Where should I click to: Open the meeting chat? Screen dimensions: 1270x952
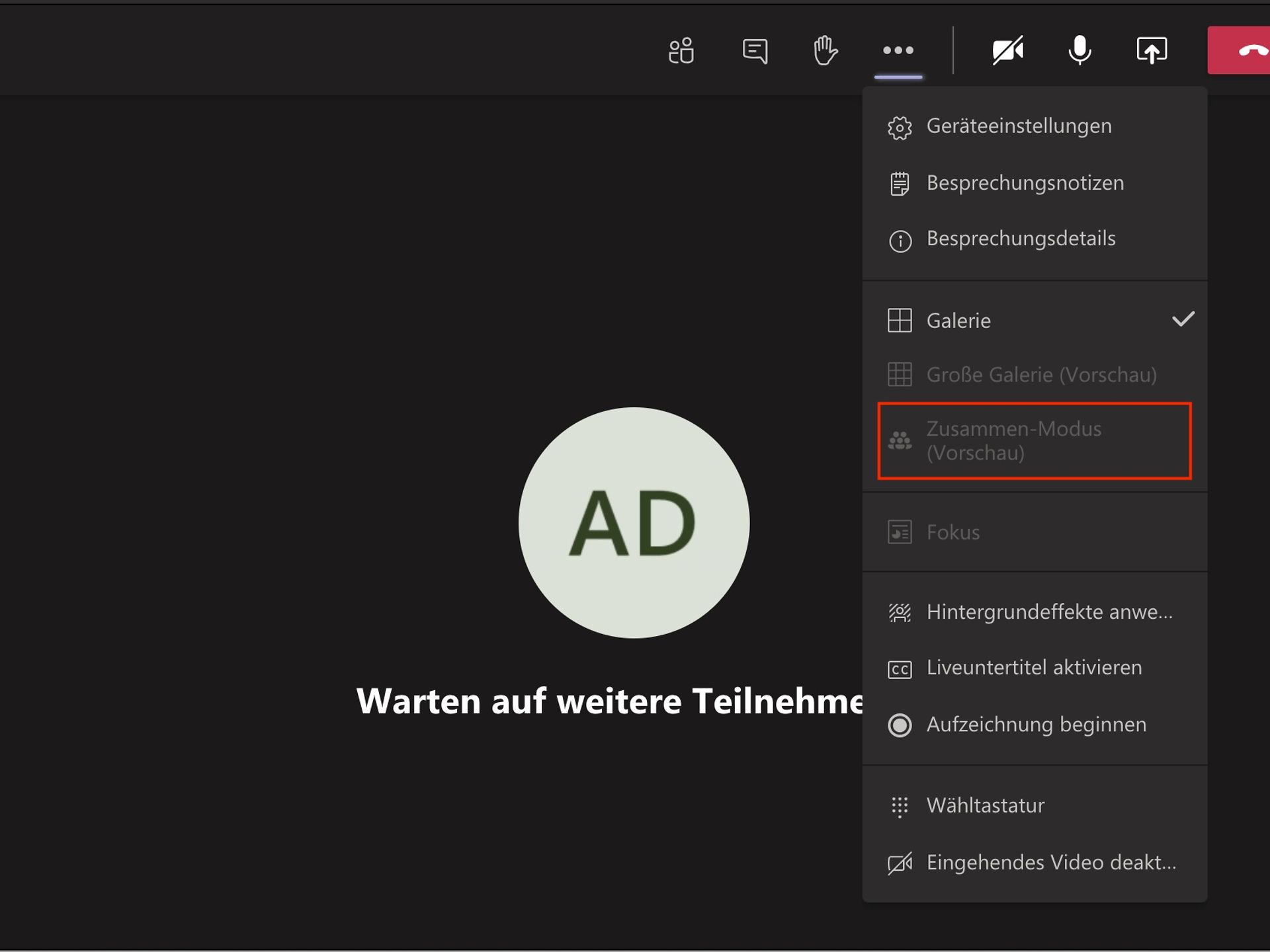[754, 50]
